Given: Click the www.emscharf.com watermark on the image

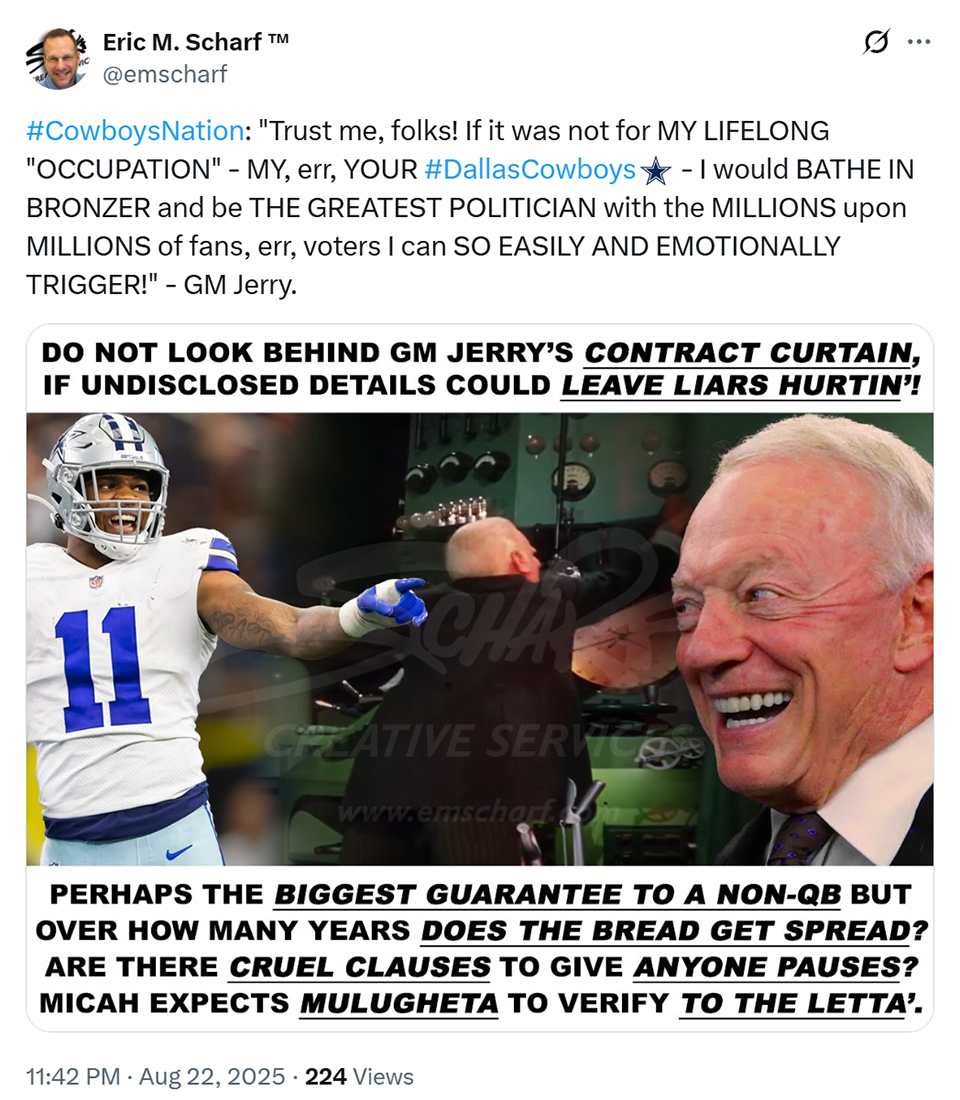Looking at the screenshot, I should tap(477, 812).
